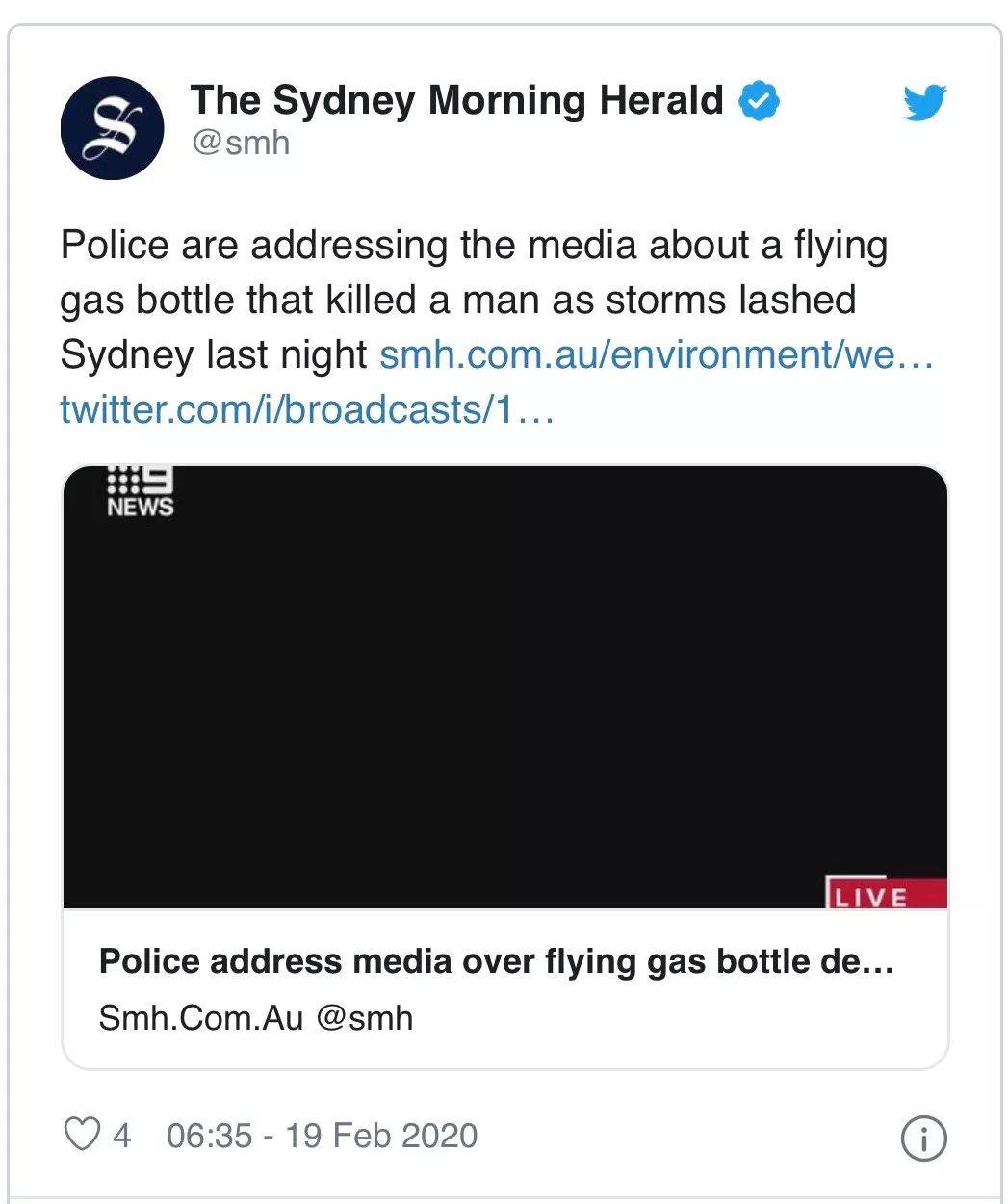Click the 9 News logo in video
Viewport: 1008px width, 1204px height.
141,493
